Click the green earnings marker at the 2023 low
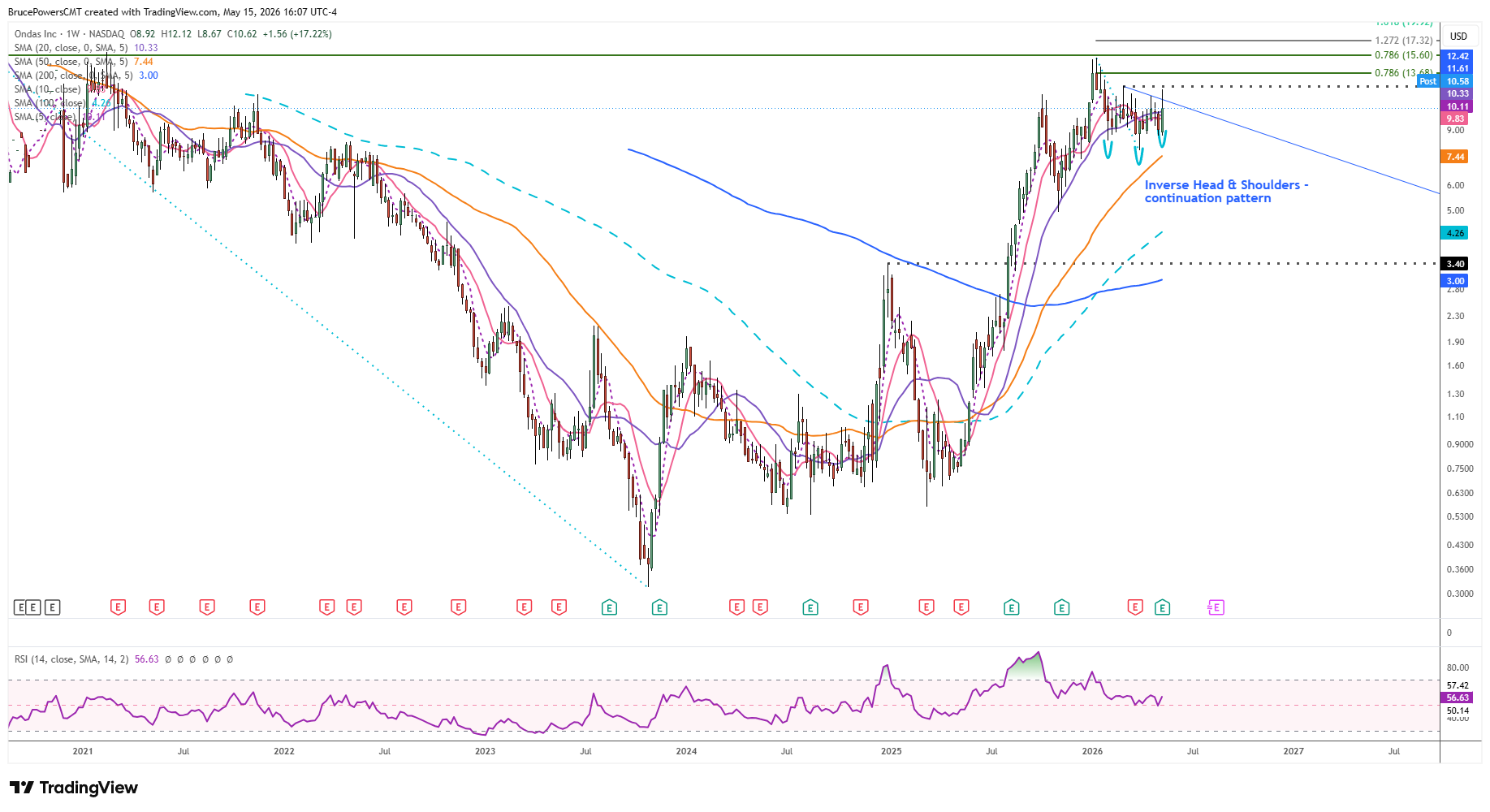 coord(659,607)
